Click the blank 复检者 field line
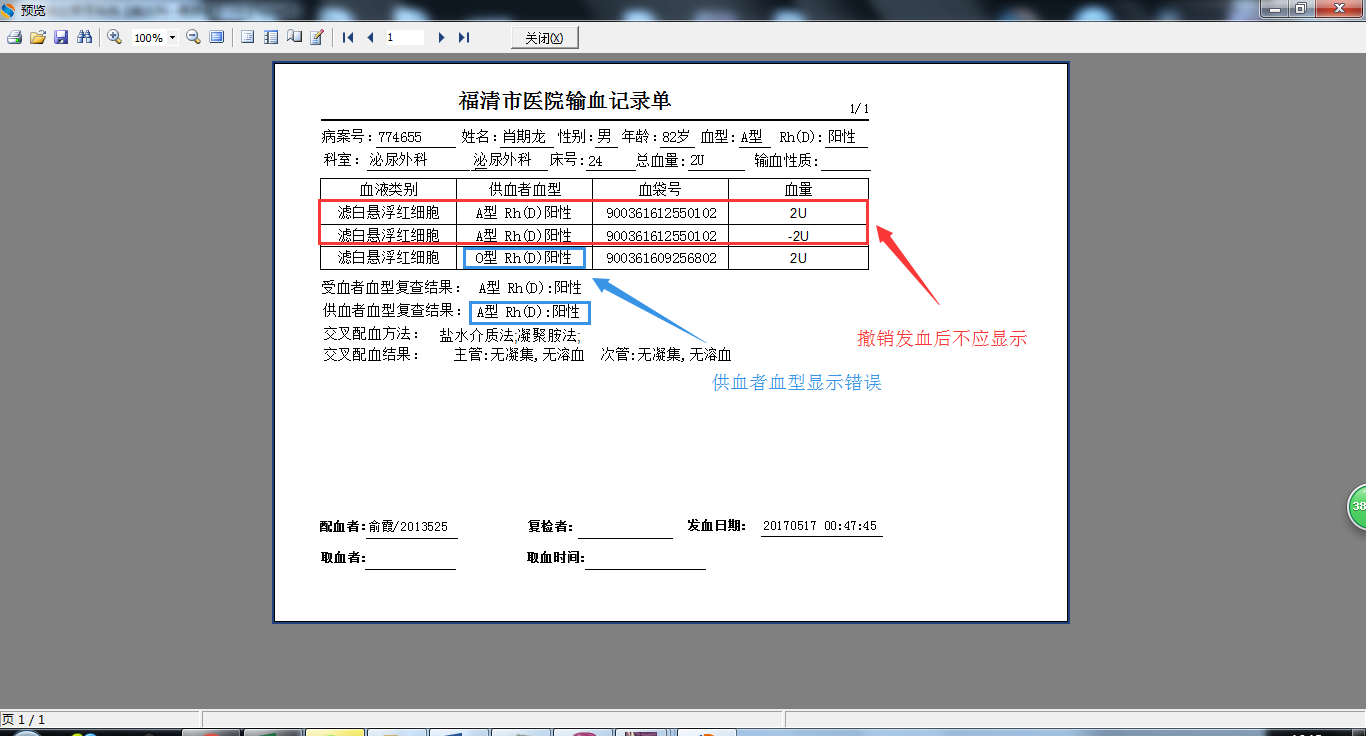This screenshot has width=1366, height=736. coord(625,528)
